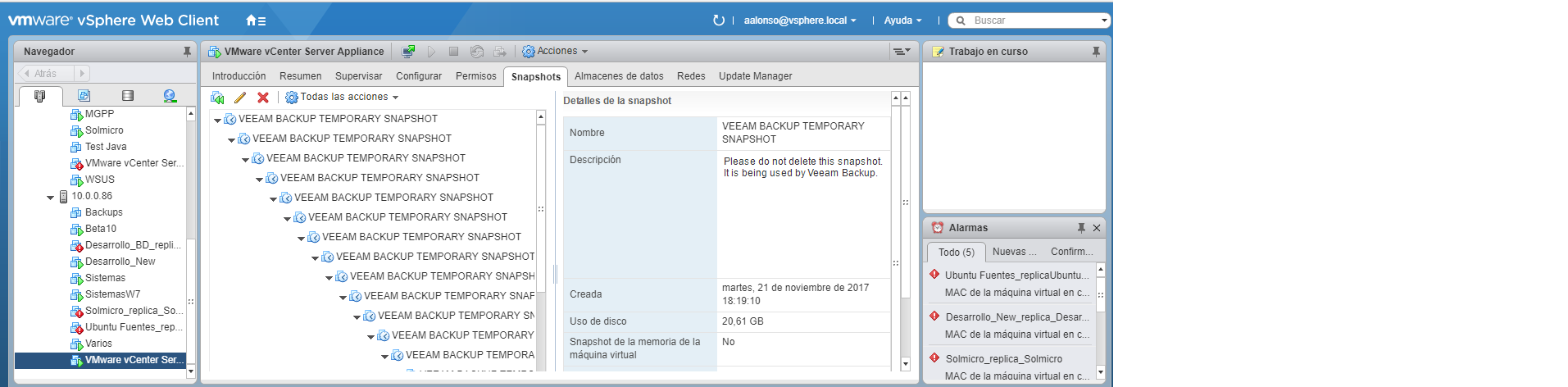
Task: Click the red Delete snapshot icon
Action: click(x=263, y=98)
